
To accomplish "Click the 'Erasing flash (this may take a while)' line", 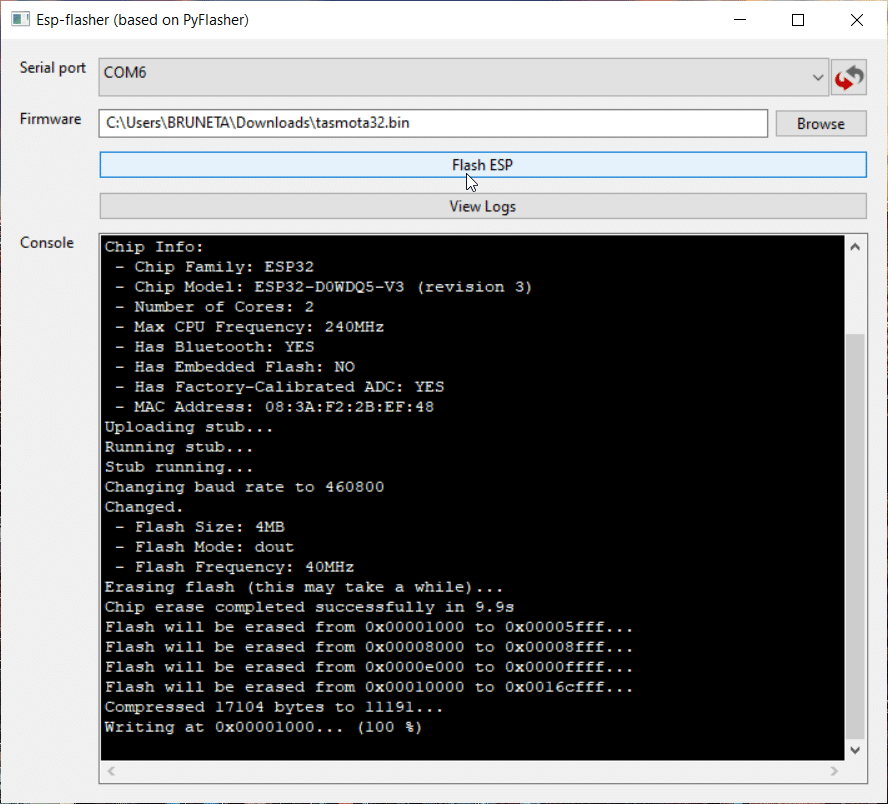I will click(x=304, y=587).
